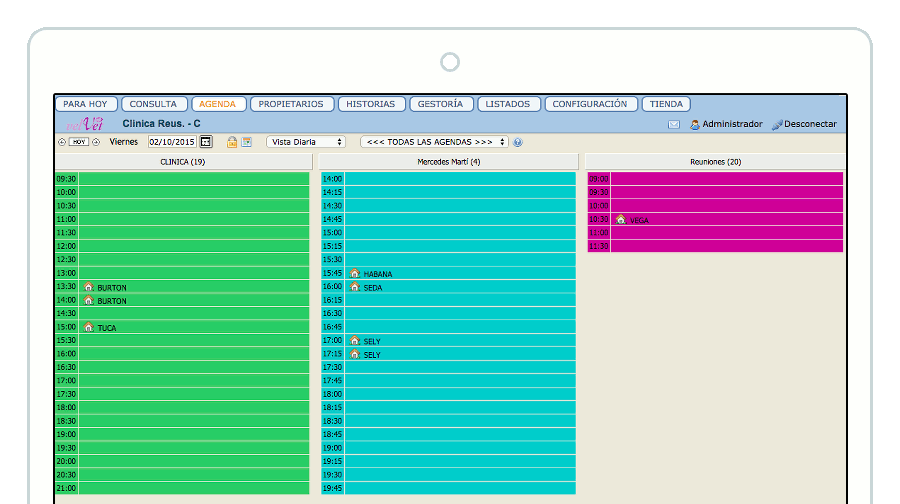
Task: Expand the TODAS LAS AGENDAS selector
Action: tap(434, 142)
